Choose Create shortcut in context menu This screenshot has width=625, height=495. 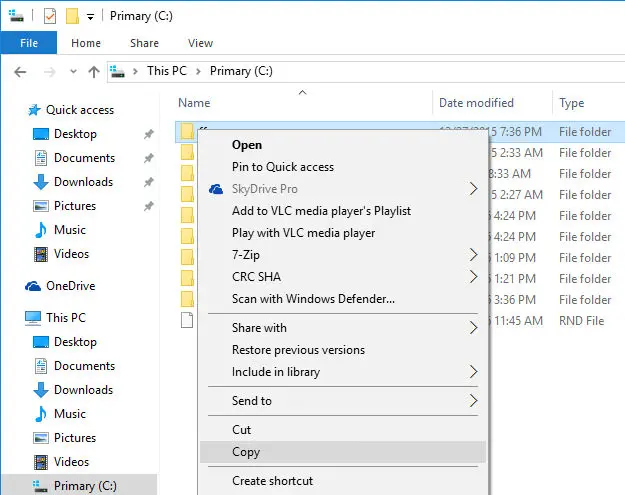click(342, 481)
